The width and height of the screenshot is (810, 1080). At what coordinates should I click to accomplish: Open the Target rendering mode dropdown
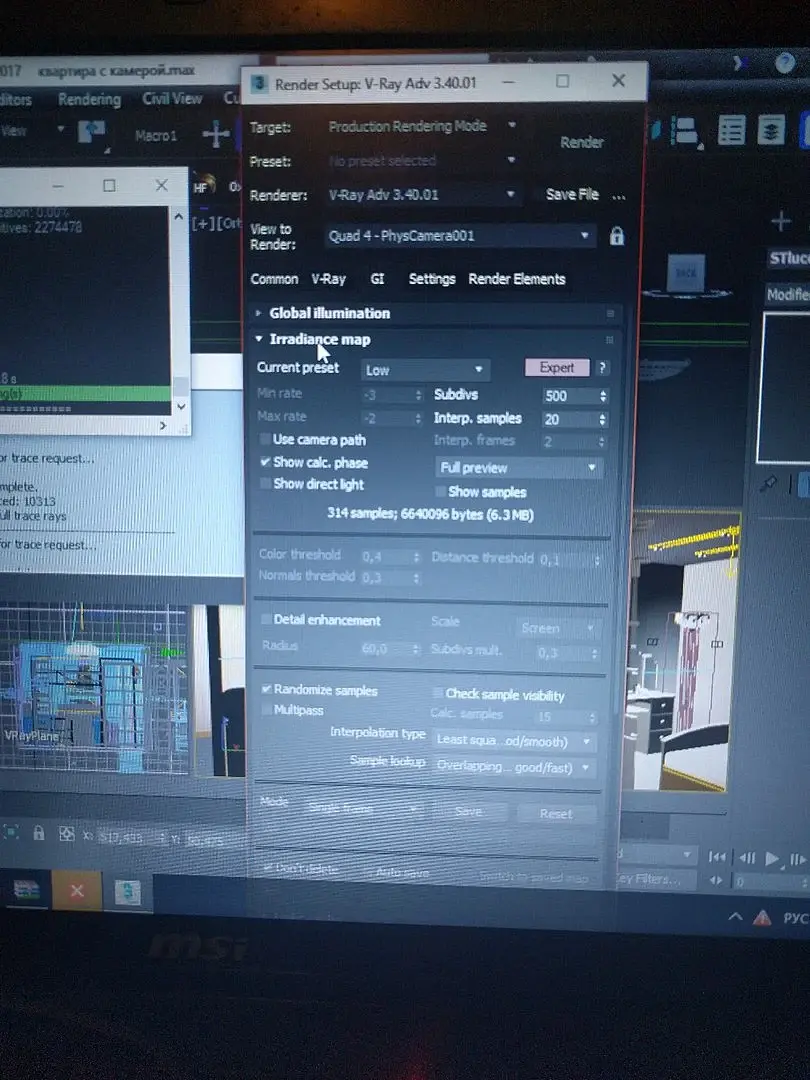pyautogui.click(x=422, y=126)
